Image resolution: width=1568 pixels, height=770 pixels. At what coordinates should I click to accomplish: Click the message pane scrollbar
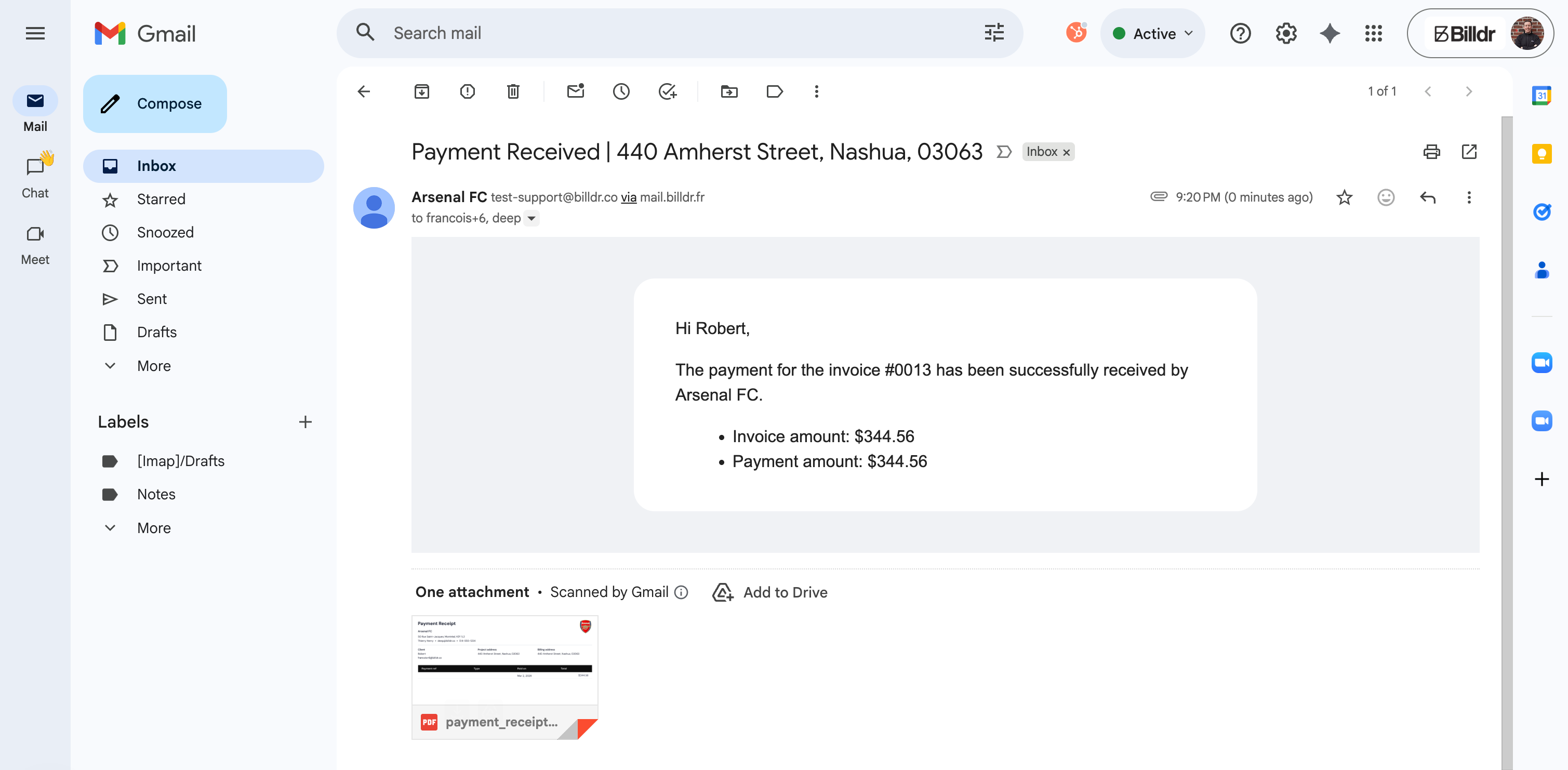[1507, 443]
